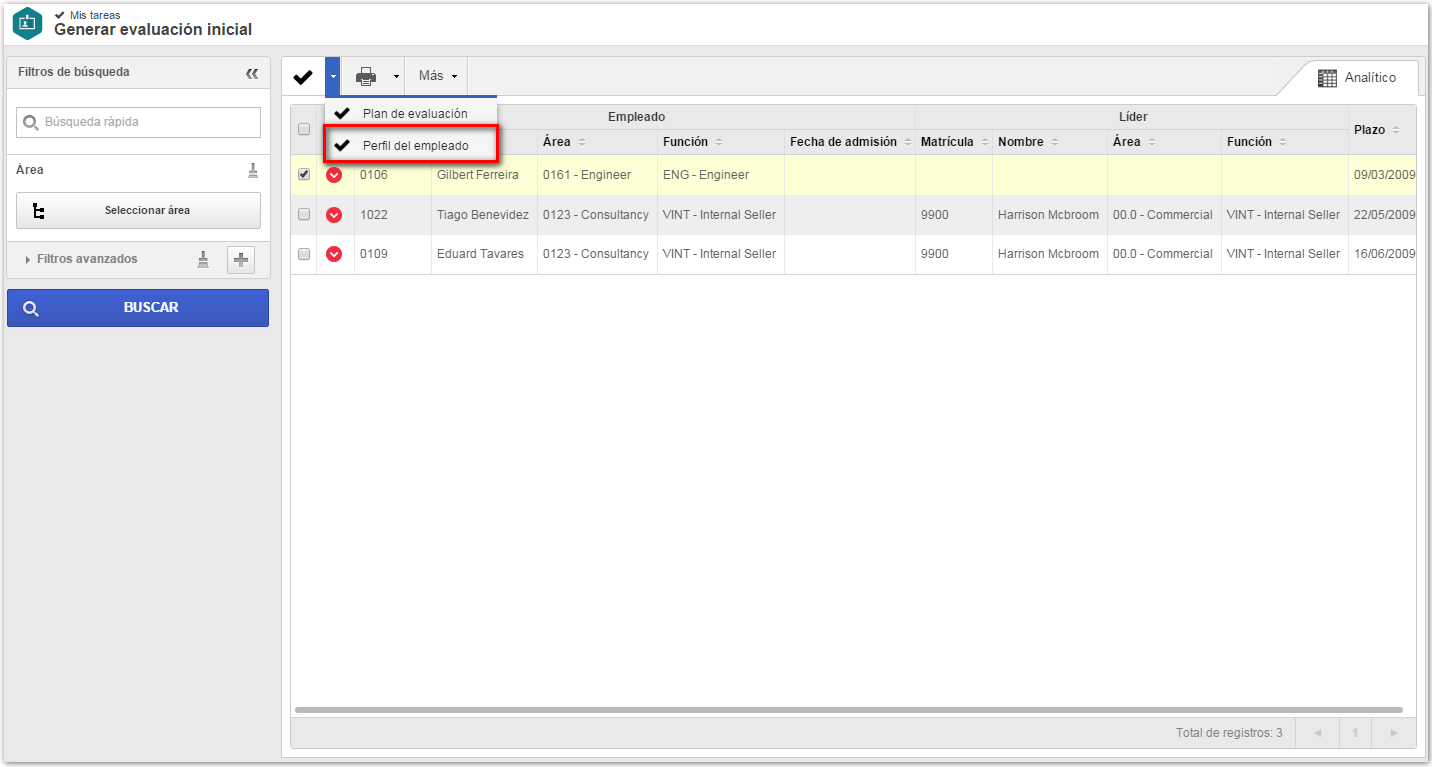Sort by employee Área column

[x=597, y=142]
